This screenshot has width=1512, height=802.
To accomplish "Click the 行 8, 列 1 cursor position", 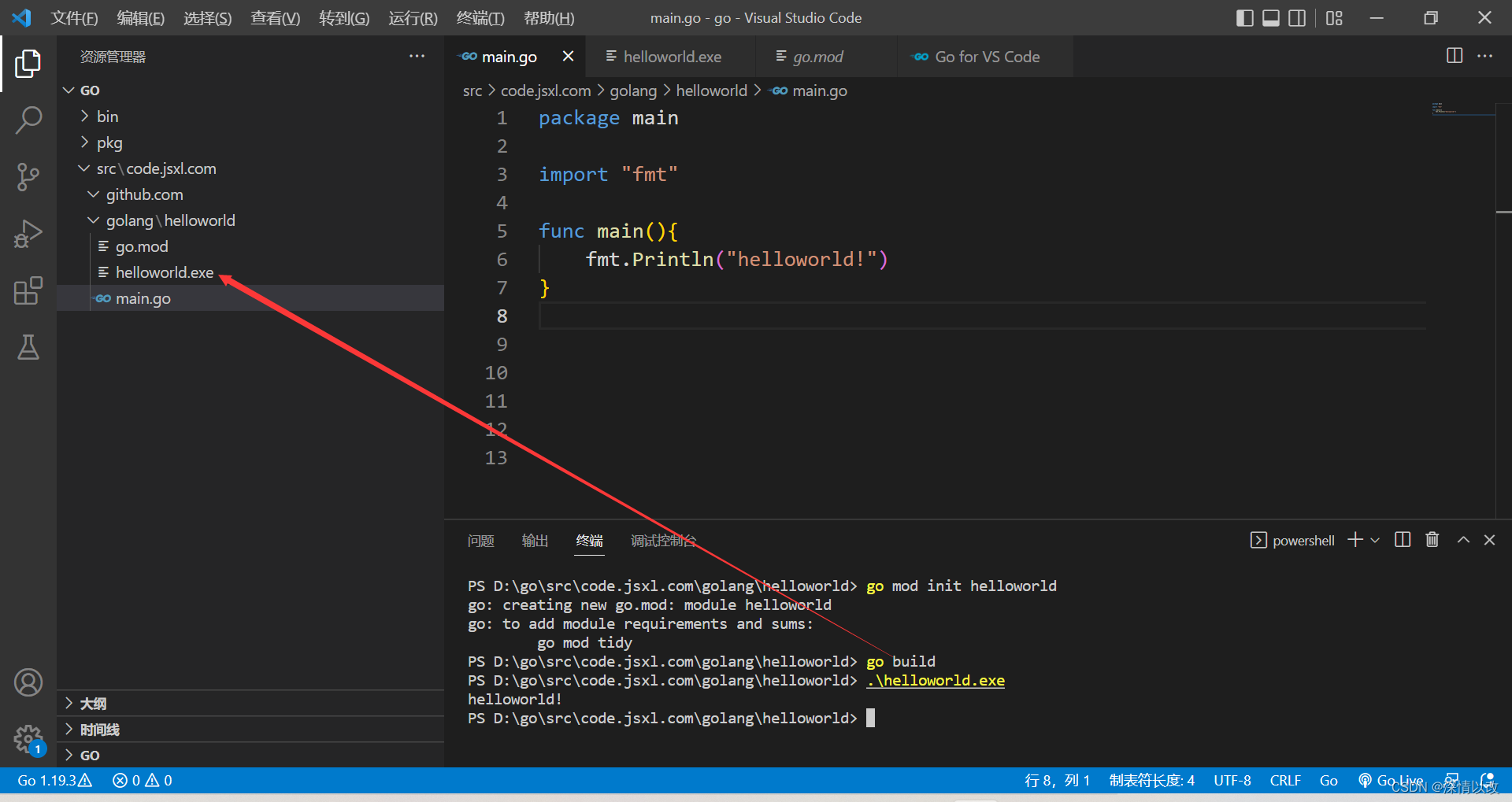I will pos(1057,781).
